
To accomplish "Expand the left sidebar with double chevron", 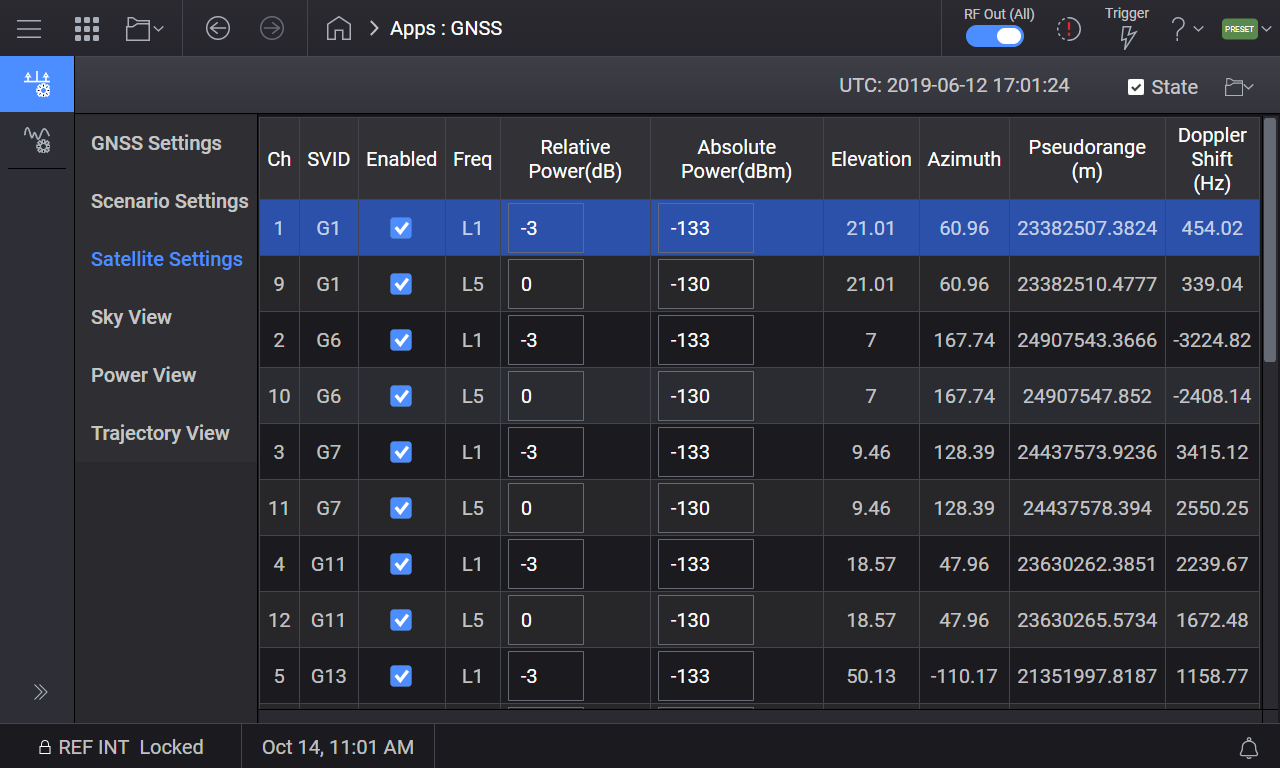I will coord(40,692).
